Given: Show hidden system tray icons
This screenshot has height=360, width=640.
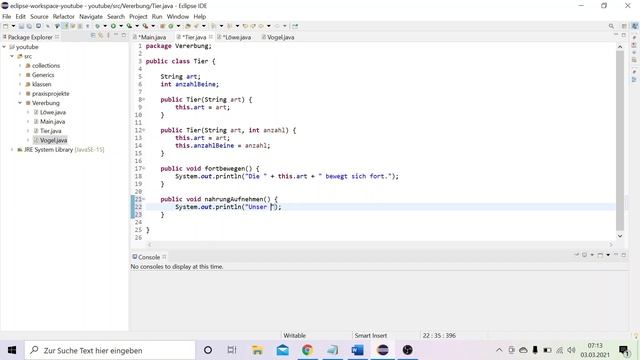Looking at the screenshot, I should (x=499, y=350).
